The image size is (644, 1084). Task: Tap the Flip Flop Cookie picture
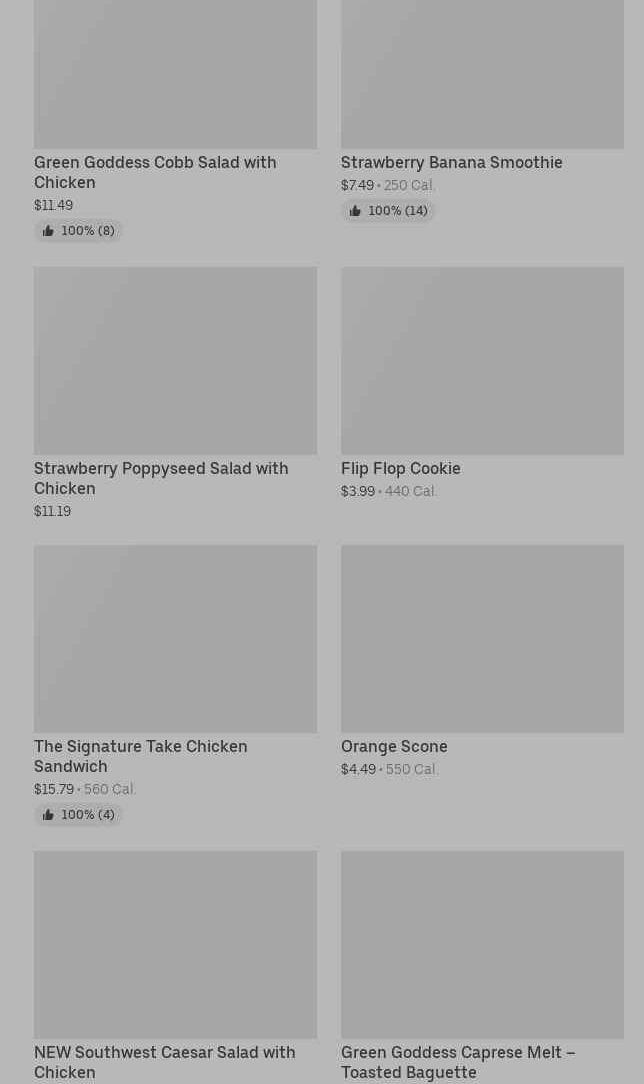(482, 360)
